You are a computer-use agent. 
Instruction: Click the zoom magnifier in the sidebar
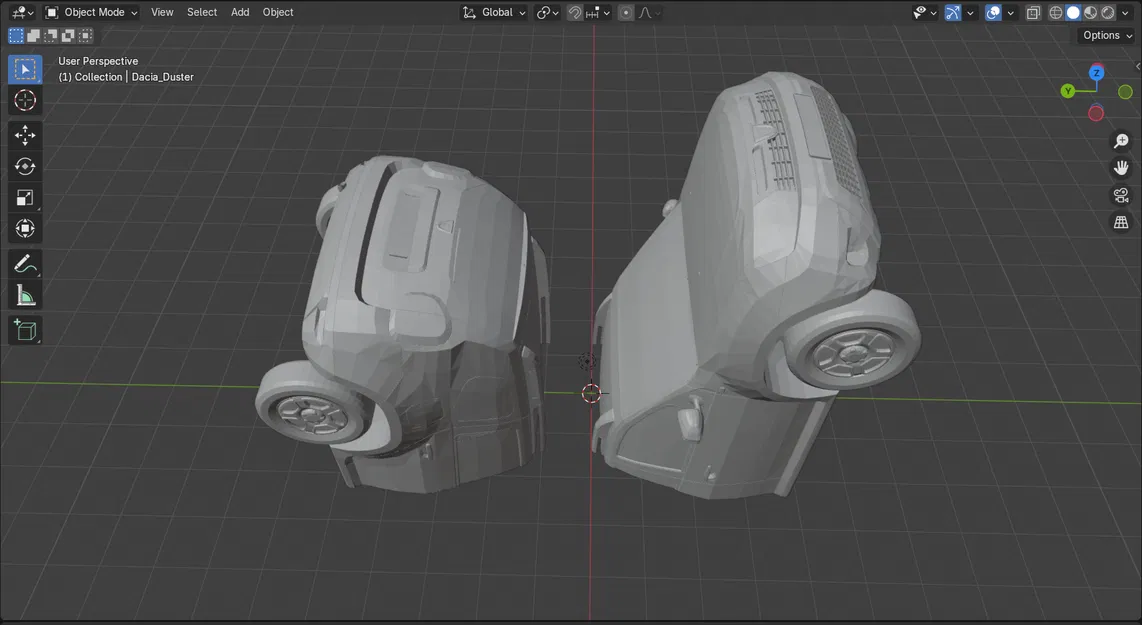pos(1120,140)
